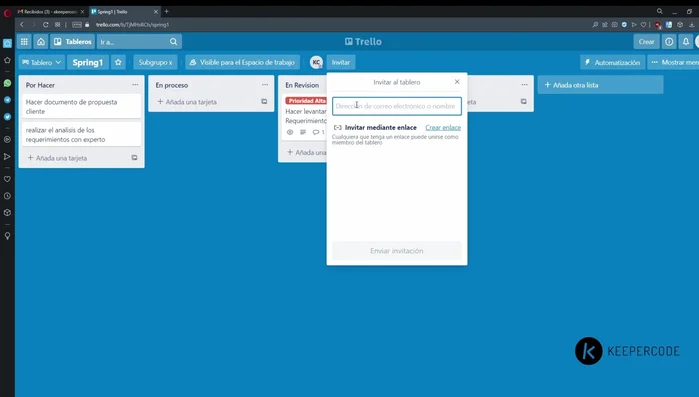Click the Invitar button
This screenshot has width=699, height=397.
(x=341, y=62)
